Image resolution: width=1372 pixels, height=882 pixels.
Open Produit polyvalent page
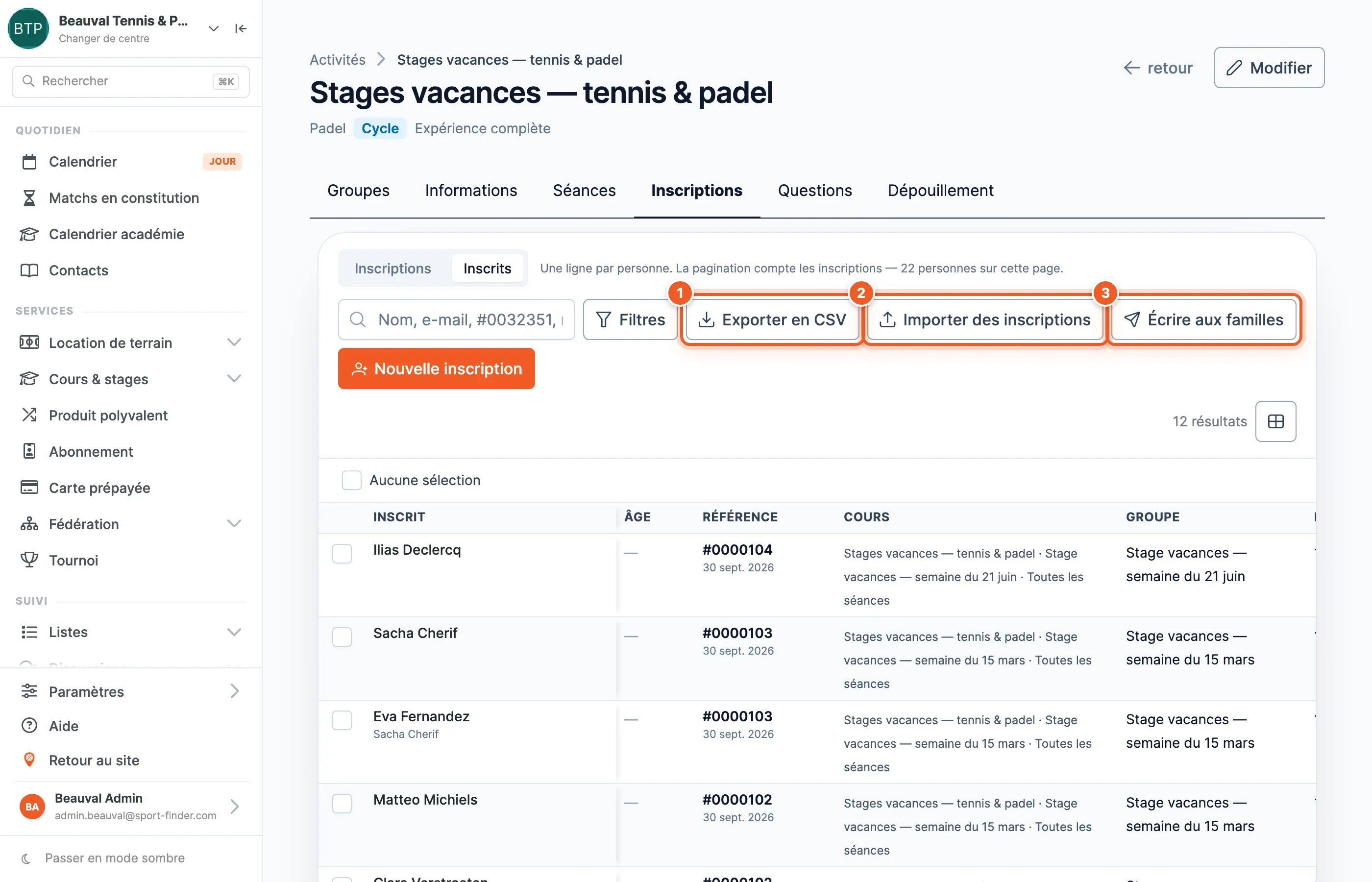tap(130, 415)
